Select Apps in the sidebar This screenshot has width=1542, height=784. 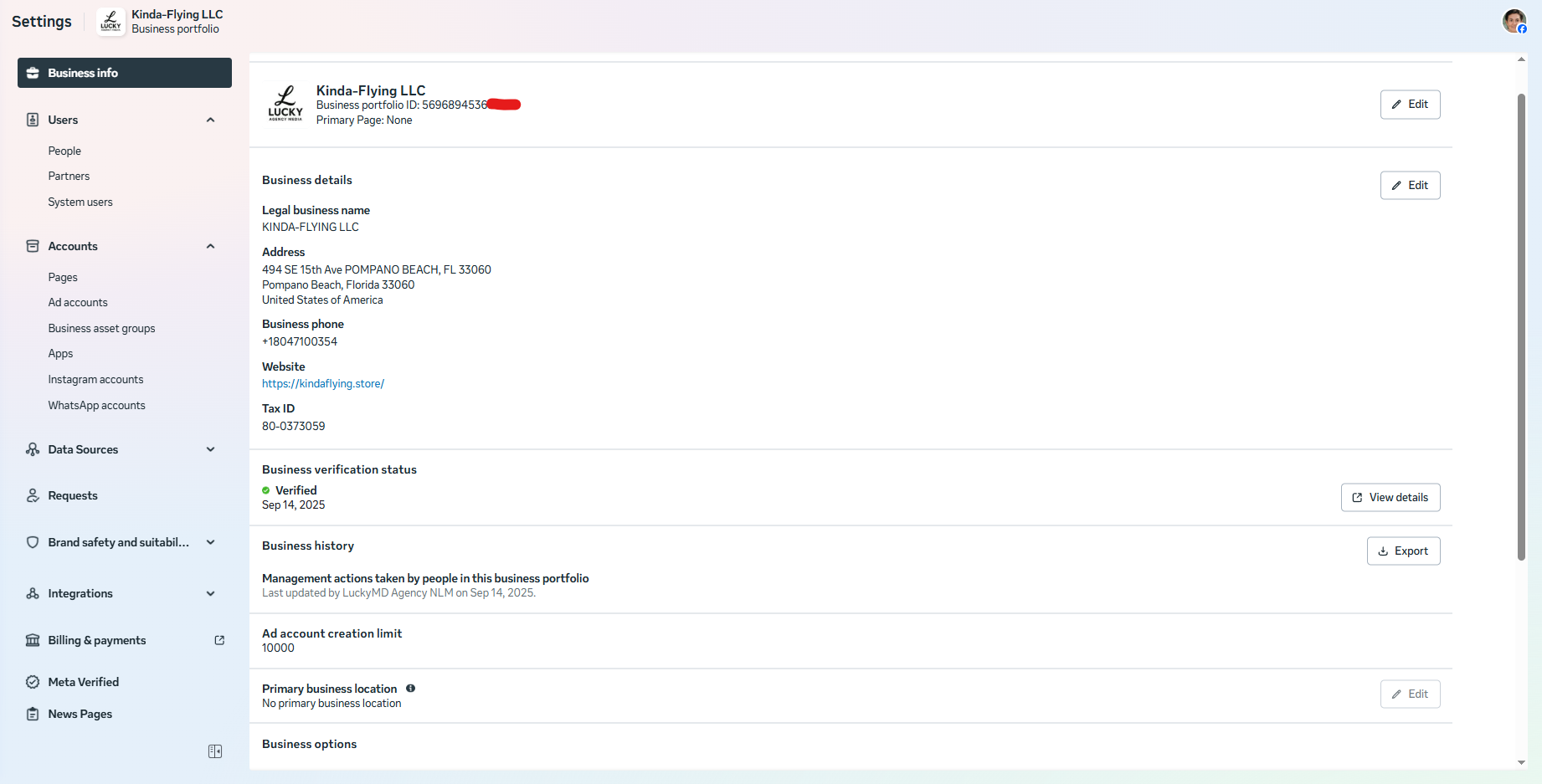tap(60, 353)
